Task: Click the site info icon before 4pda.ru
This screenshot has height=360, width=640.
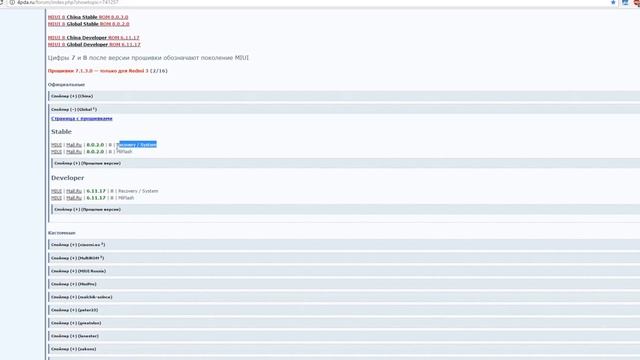Action: click(x=12, y=2)
